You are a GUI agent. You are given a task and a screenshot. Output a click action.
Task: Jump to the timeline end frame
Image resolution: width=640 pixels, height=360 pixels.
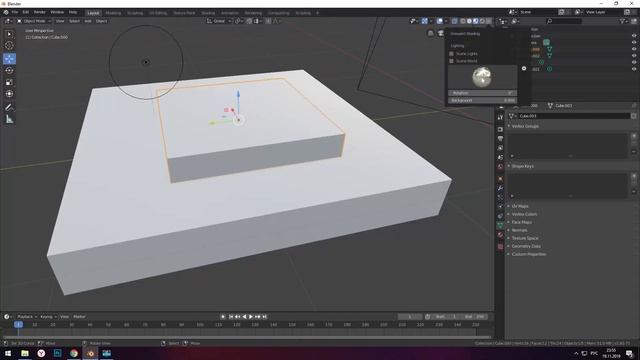pyautogui.click(x=264, y=317)
